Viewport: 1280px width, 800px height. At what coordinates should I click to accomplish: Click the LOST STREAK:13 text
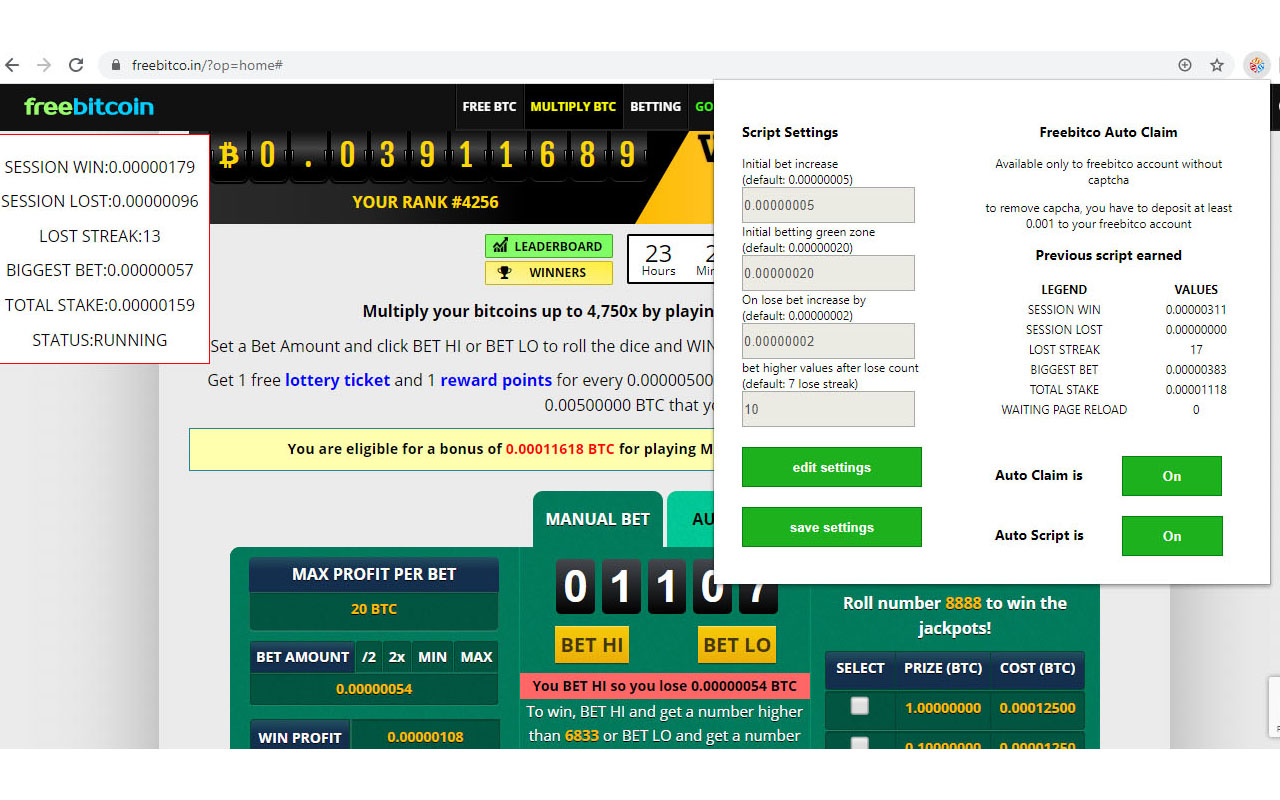pyautogui.click(x=100, y=236)
